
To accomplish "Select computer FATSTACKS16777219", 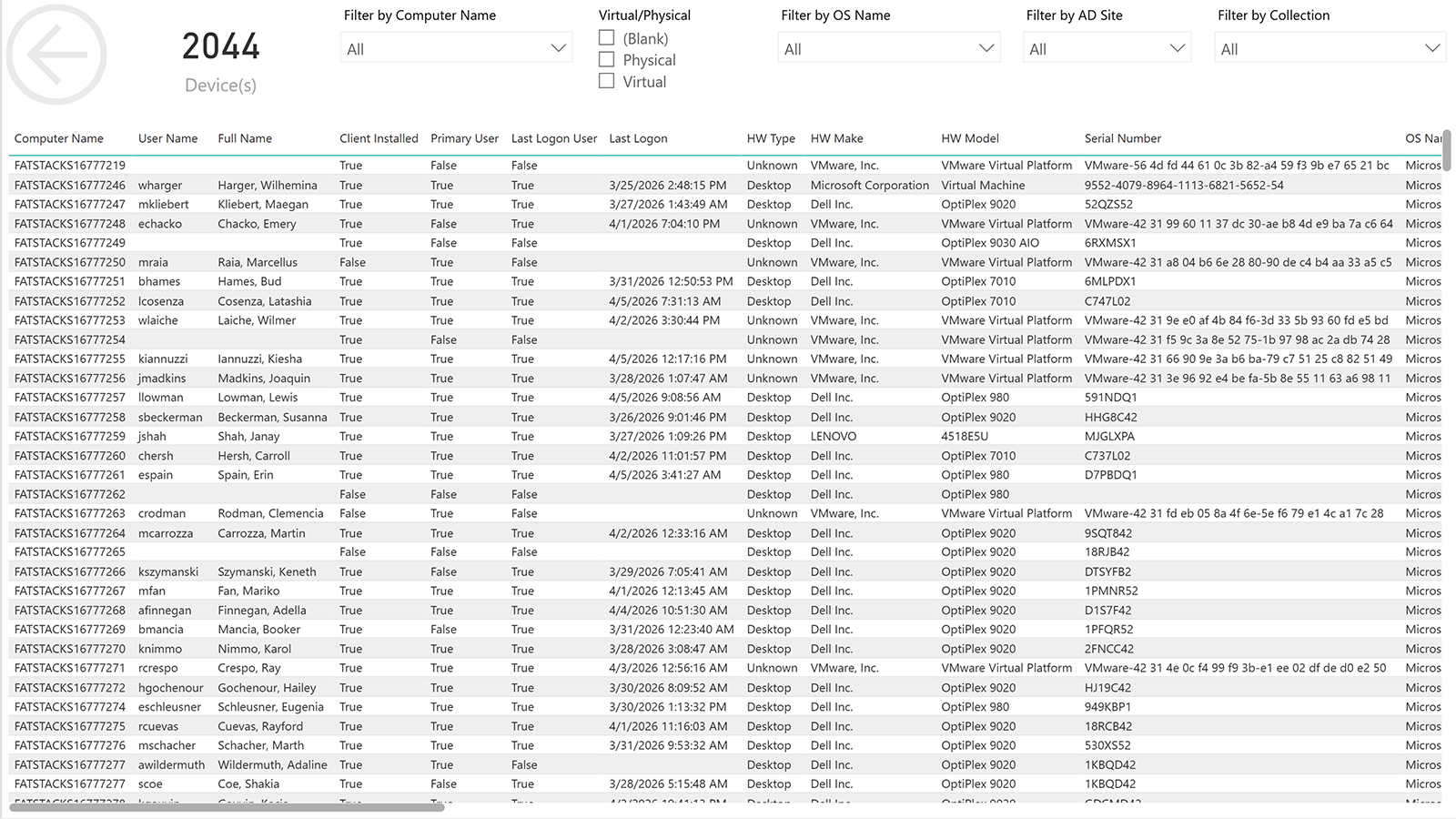I will tap(70, 166).
